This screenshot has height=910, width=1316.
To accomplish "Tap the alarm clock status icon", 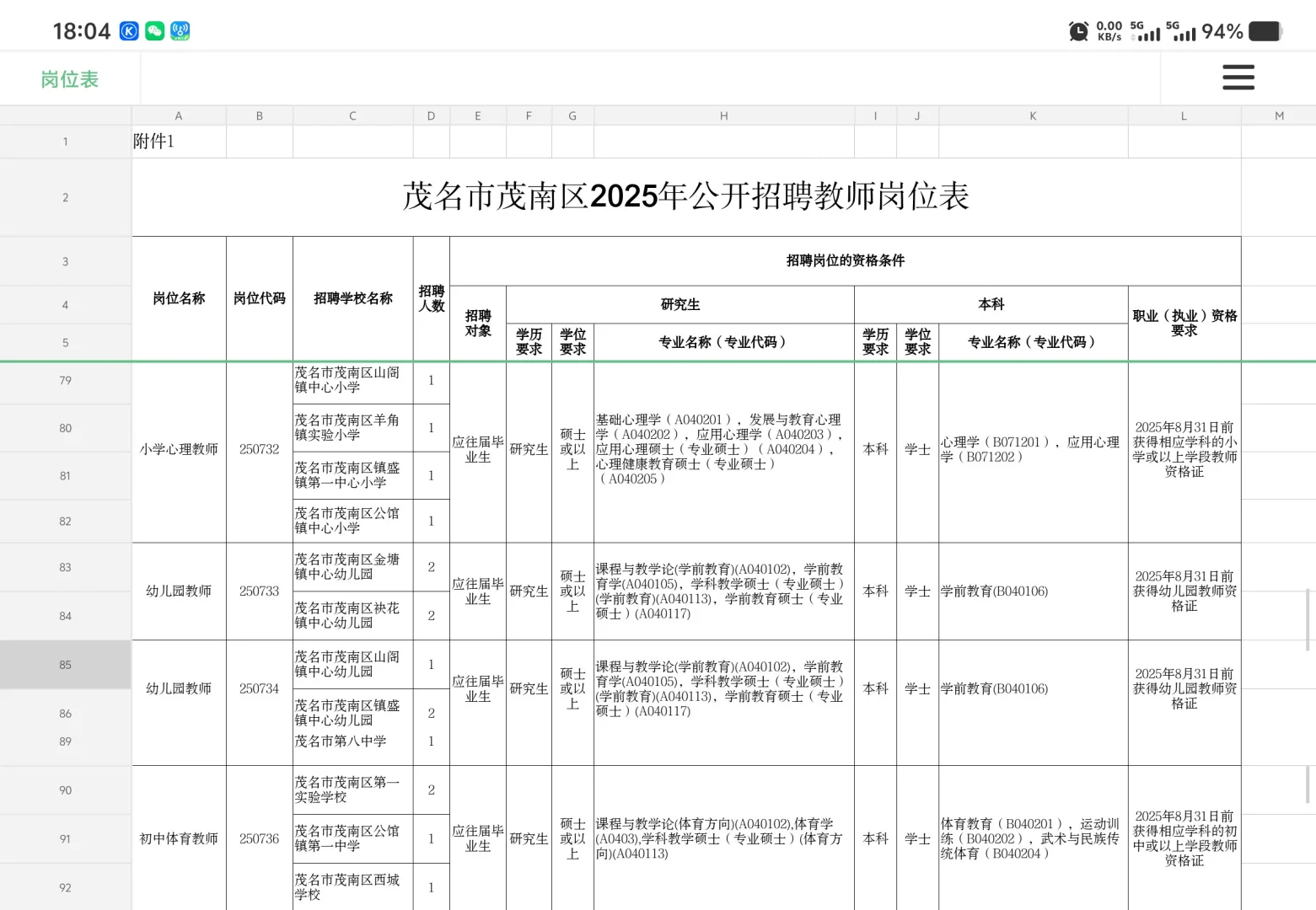I will click(x=1078, y=32).
